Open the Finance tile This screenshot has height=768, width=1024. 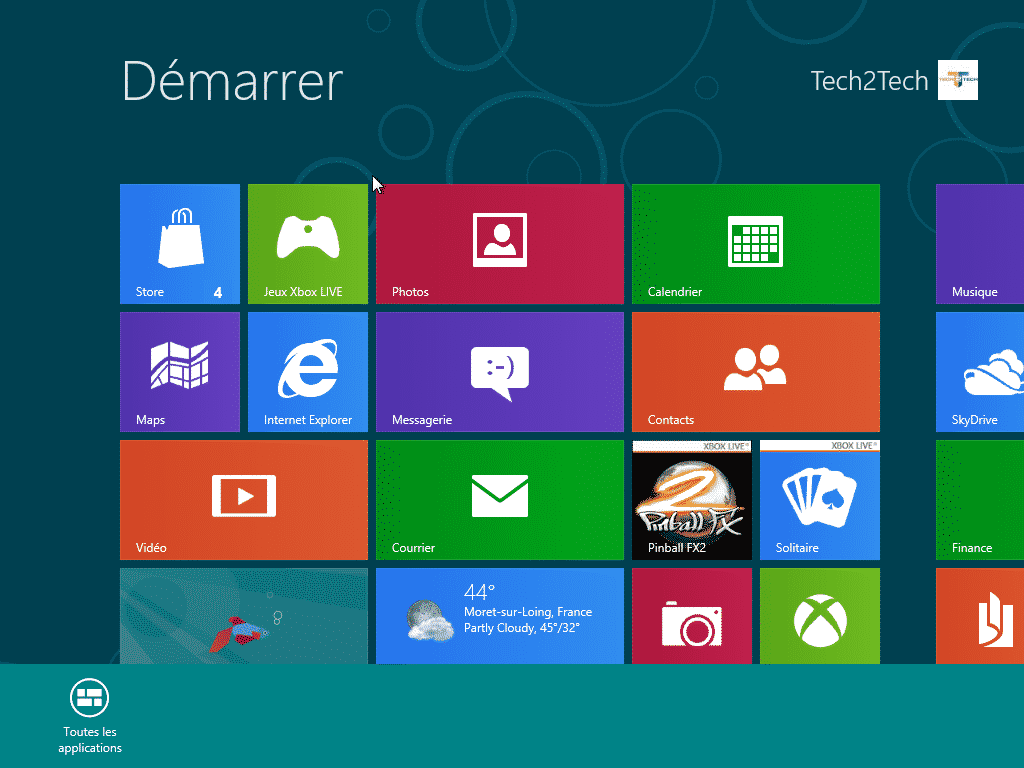point(980,500)
